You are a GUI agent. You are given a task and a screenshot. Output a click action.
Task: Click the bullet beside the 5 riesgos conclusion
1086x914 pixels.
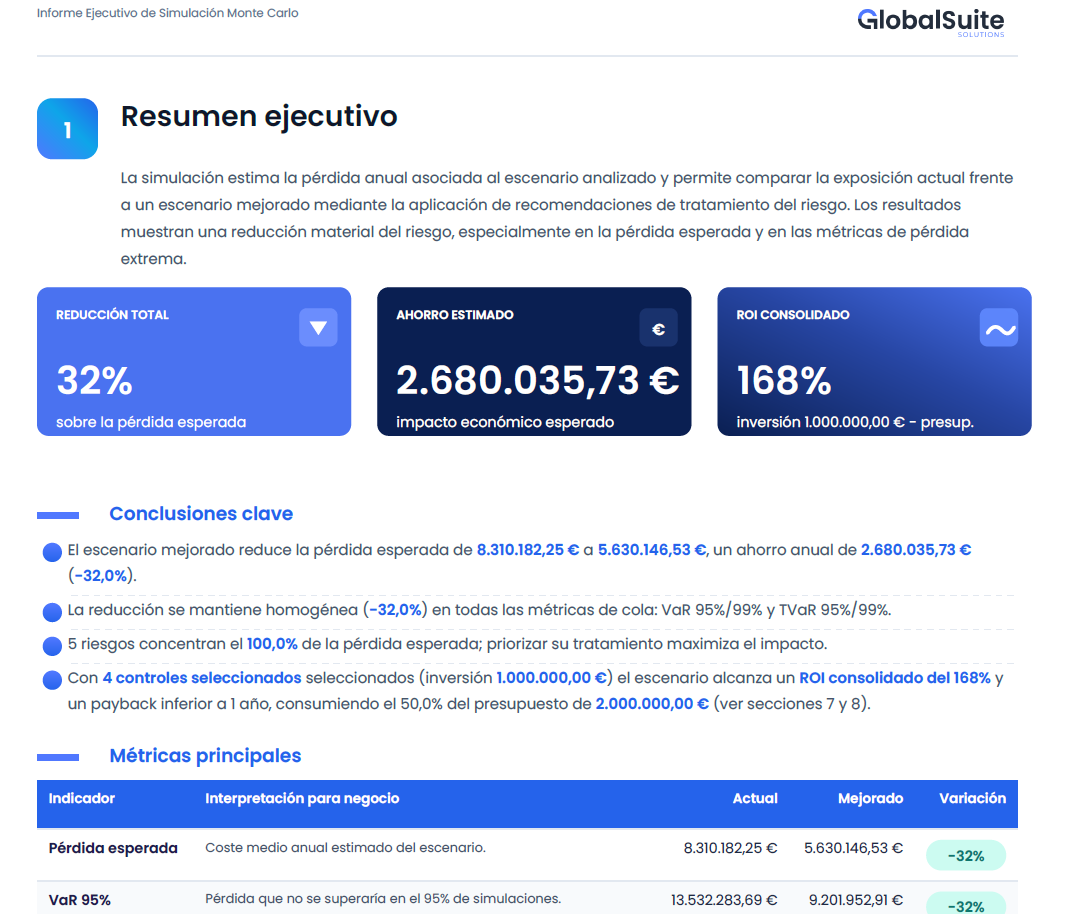point(52,646)
